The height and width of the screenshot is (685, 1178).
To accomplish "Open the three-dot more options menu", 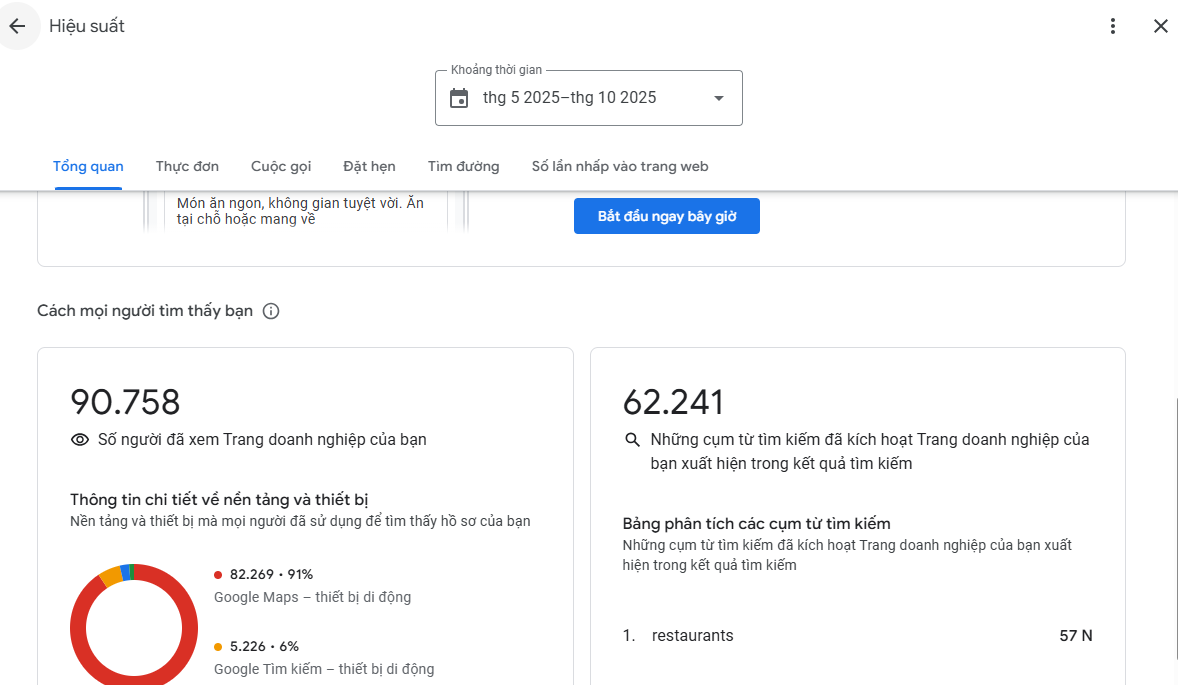I will coord(1113,26).
